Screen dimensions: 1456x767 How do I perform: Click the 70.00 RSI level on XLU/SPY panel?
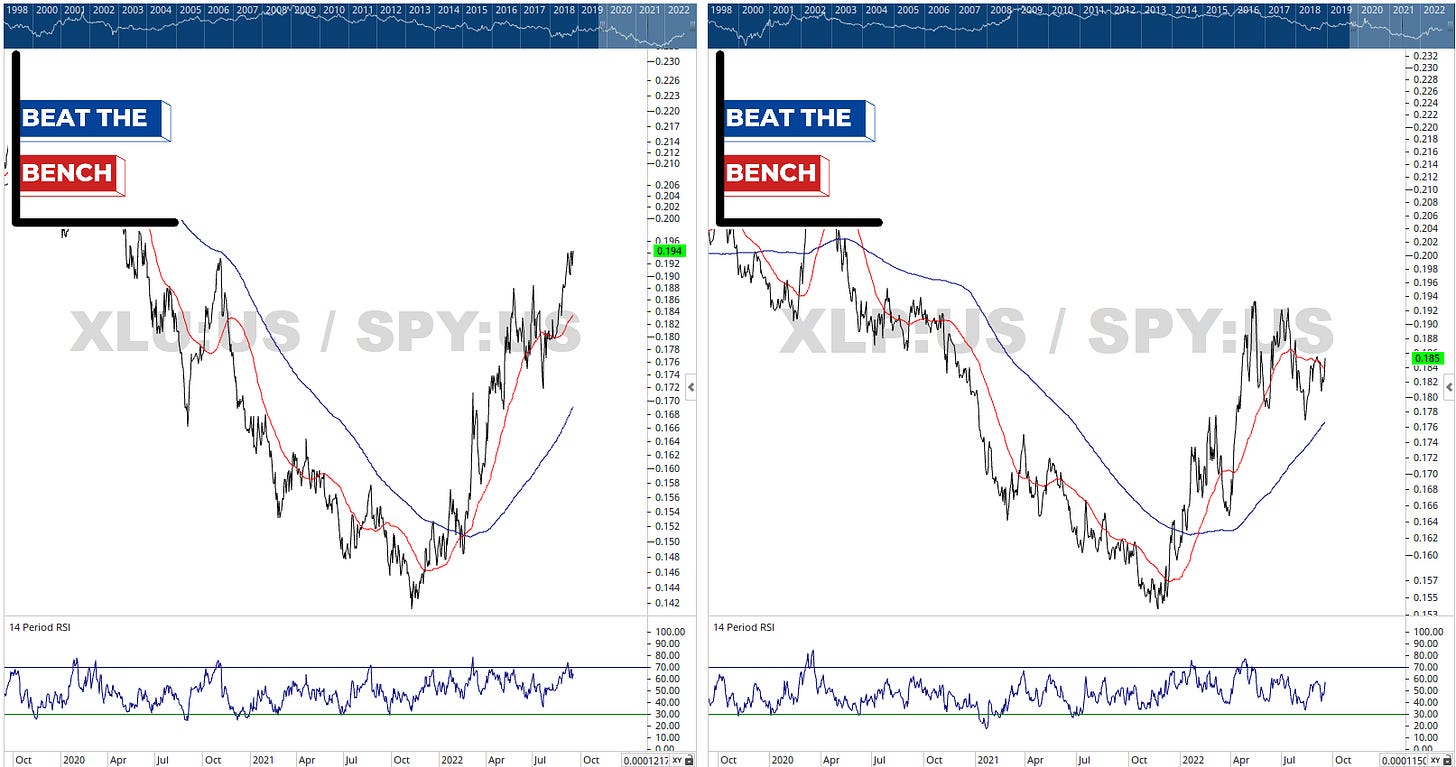(668, 667)
